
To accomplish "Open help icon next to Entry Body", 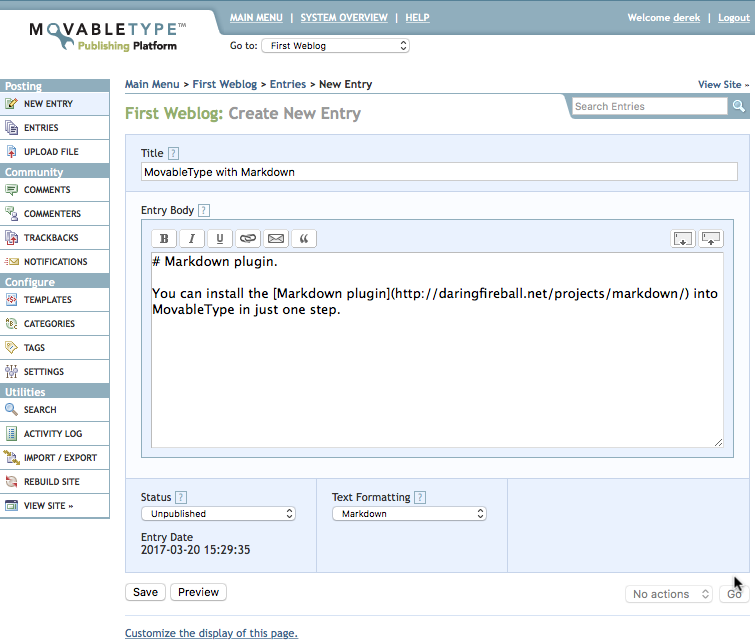I will click(204, 210).
